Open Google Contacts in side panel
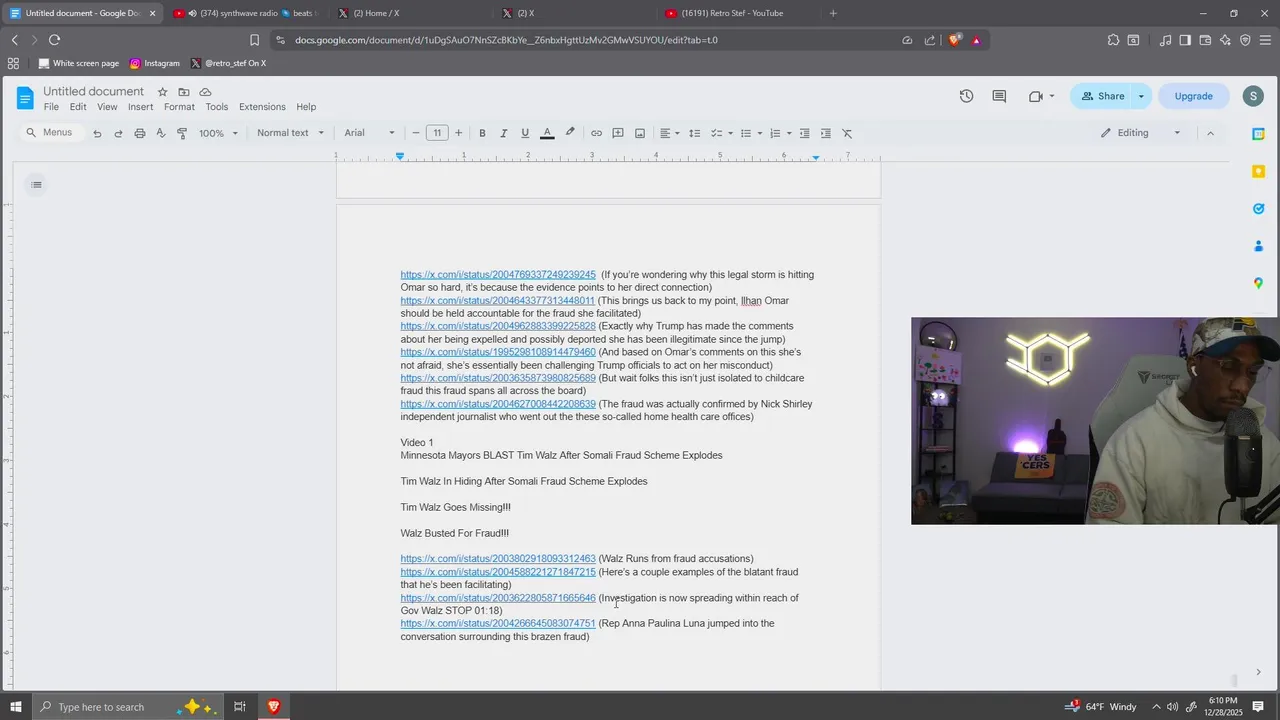 click(x=1259, y=246)
